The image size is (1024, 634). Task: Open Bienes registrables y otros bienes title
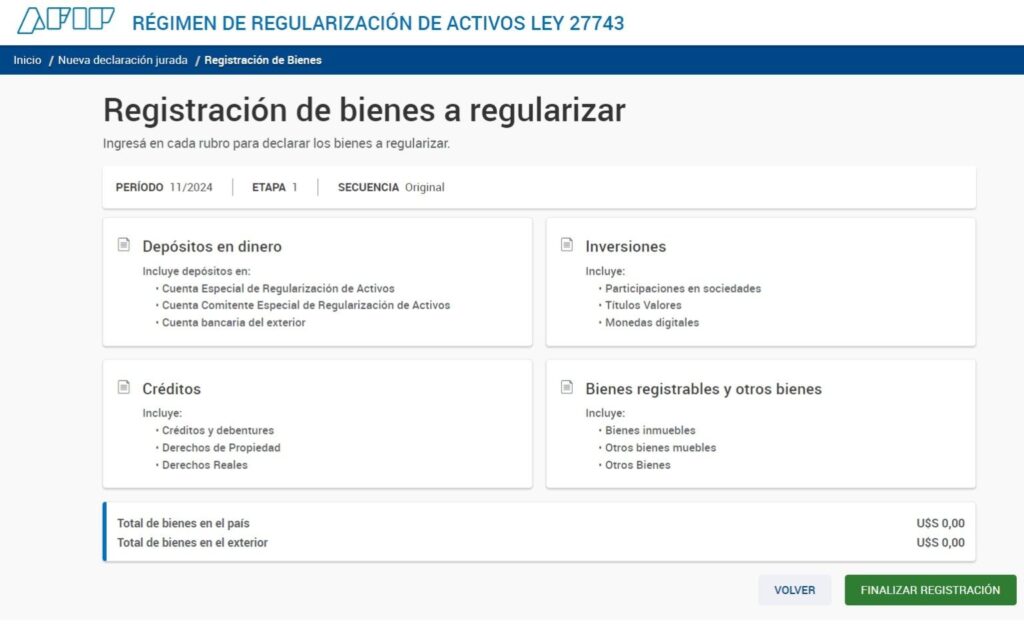[x=703, y=389]
